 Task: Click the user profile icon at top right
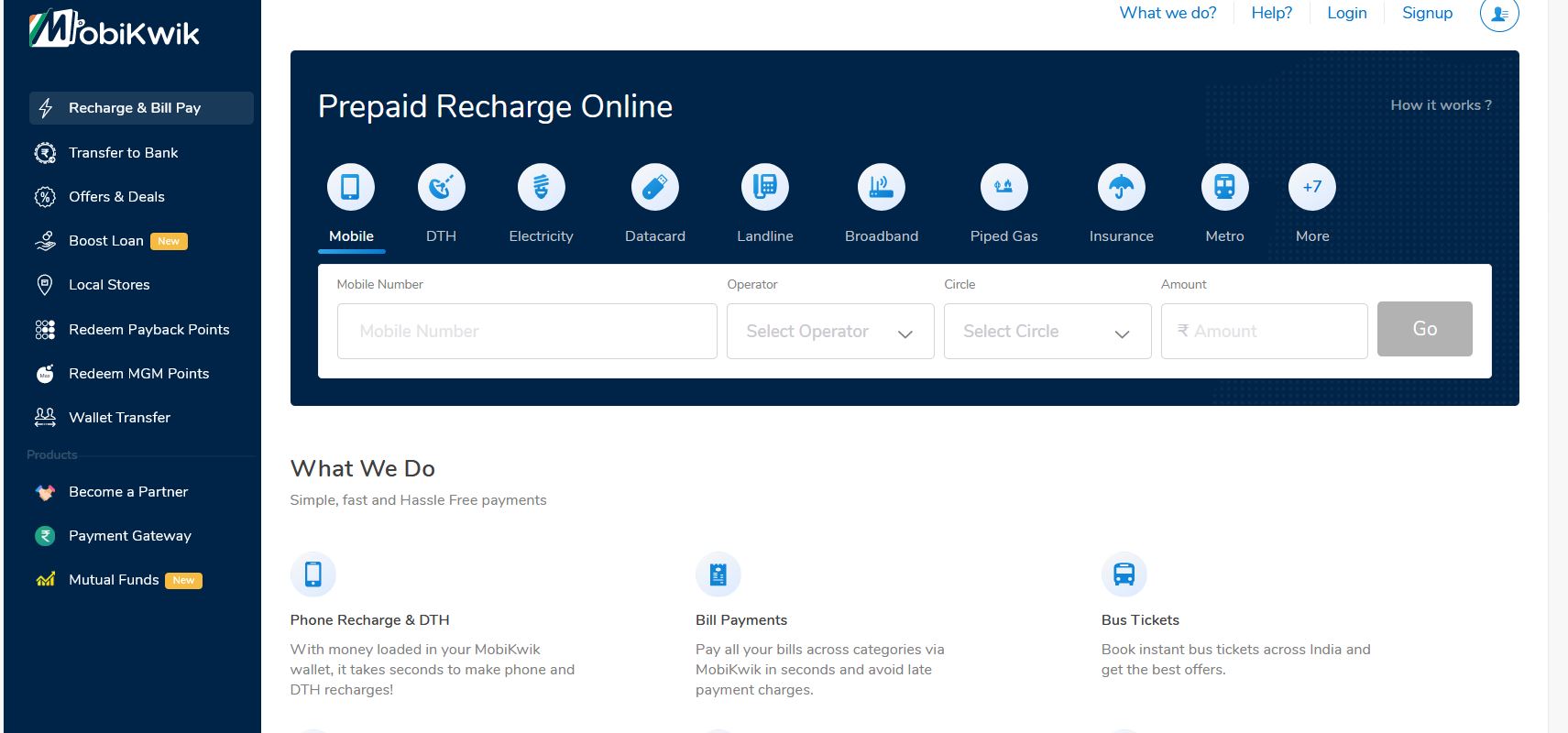coord(1499,14)
